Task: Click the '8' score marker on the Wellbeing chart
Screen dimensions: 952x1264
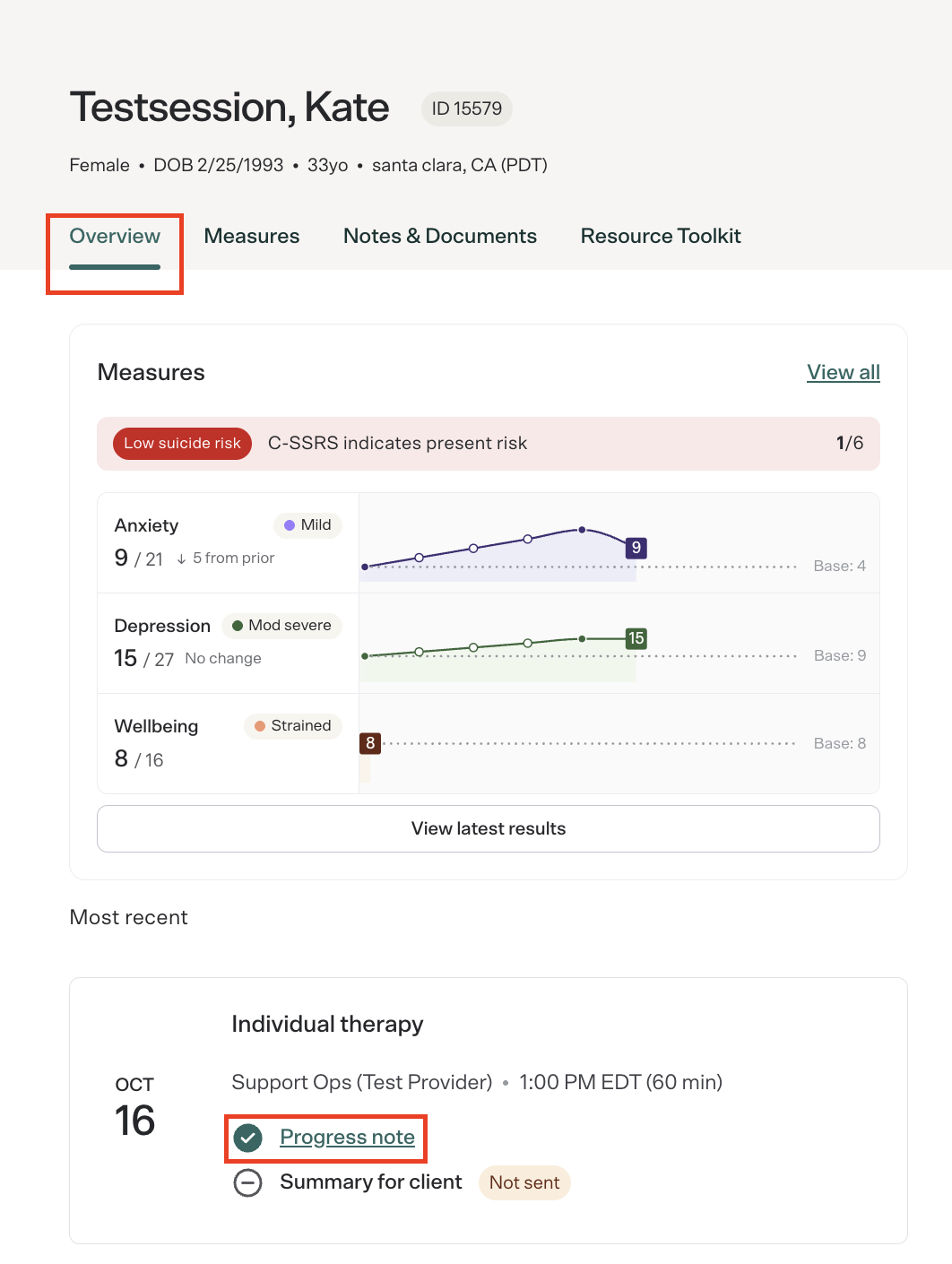Action: tap(370, 743)
